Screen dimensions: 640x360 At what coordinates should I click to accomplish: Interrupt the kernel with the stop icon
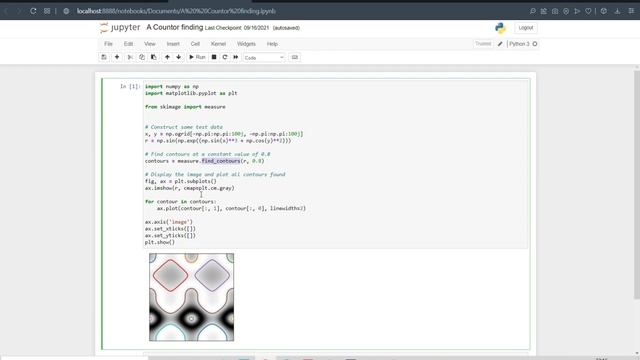(x=214, y=57)
